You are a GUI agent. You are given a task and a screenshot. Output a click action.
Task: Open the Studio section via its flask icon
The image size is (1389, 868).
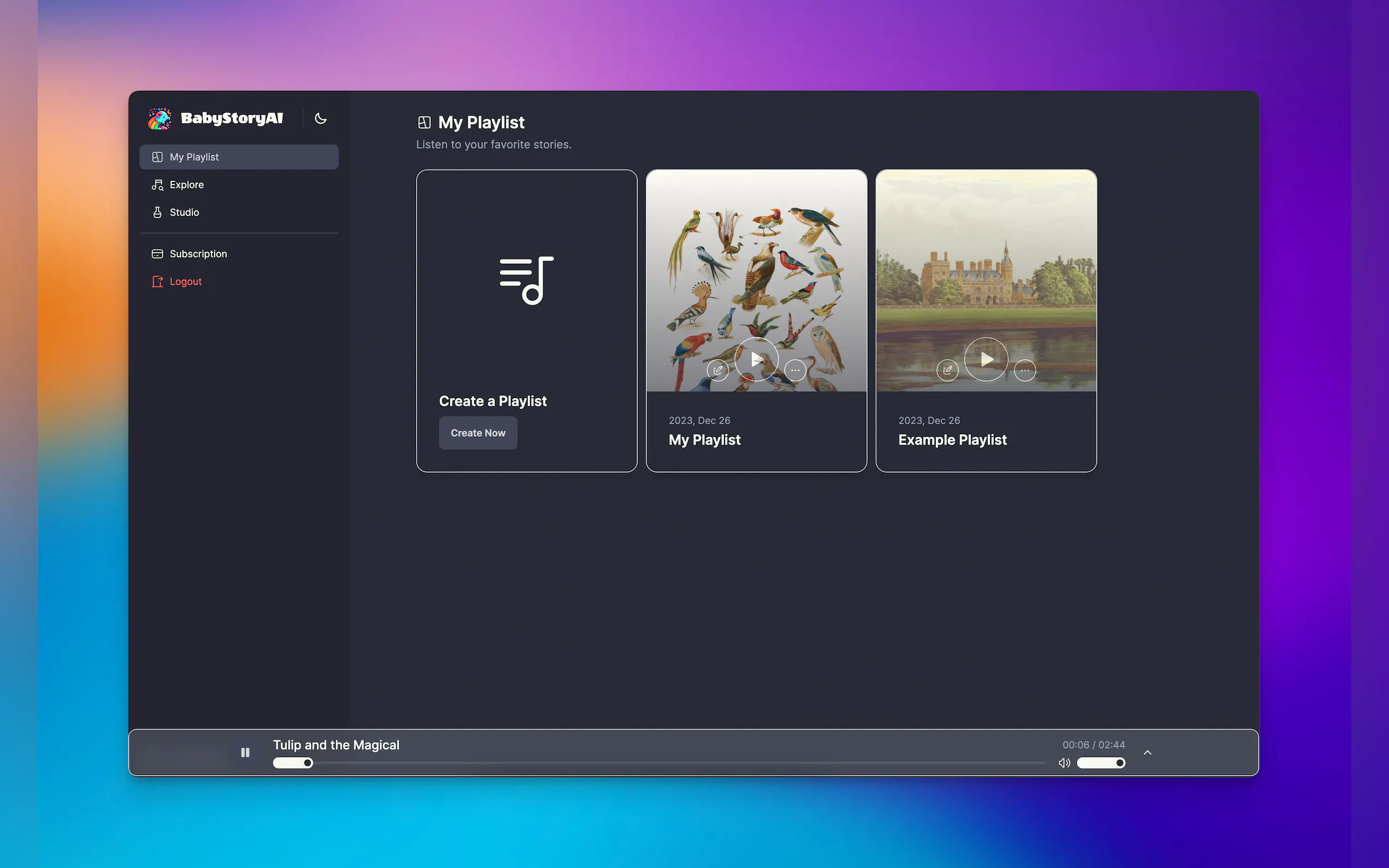157,212
